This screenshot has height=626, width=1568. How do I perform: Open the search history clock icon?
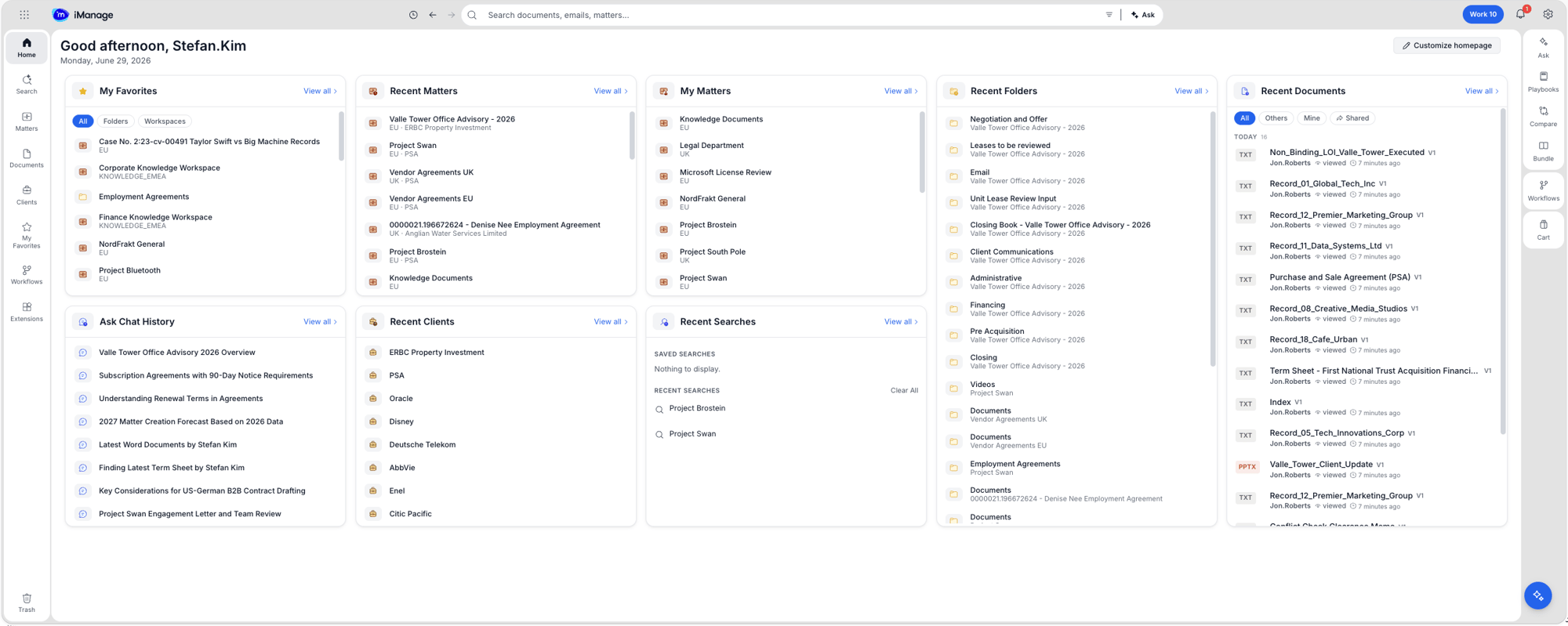413,15
